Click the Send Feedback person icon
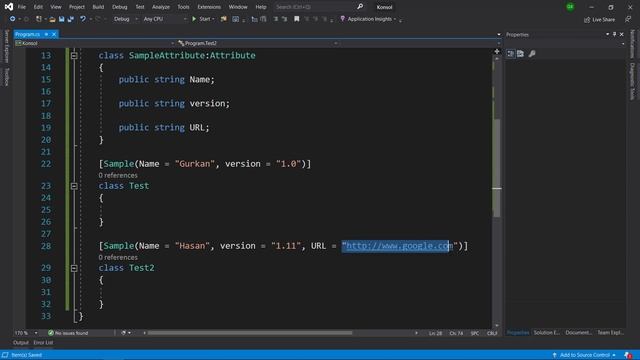This screenshot has width=640, height=360. (x=628, y=19)
